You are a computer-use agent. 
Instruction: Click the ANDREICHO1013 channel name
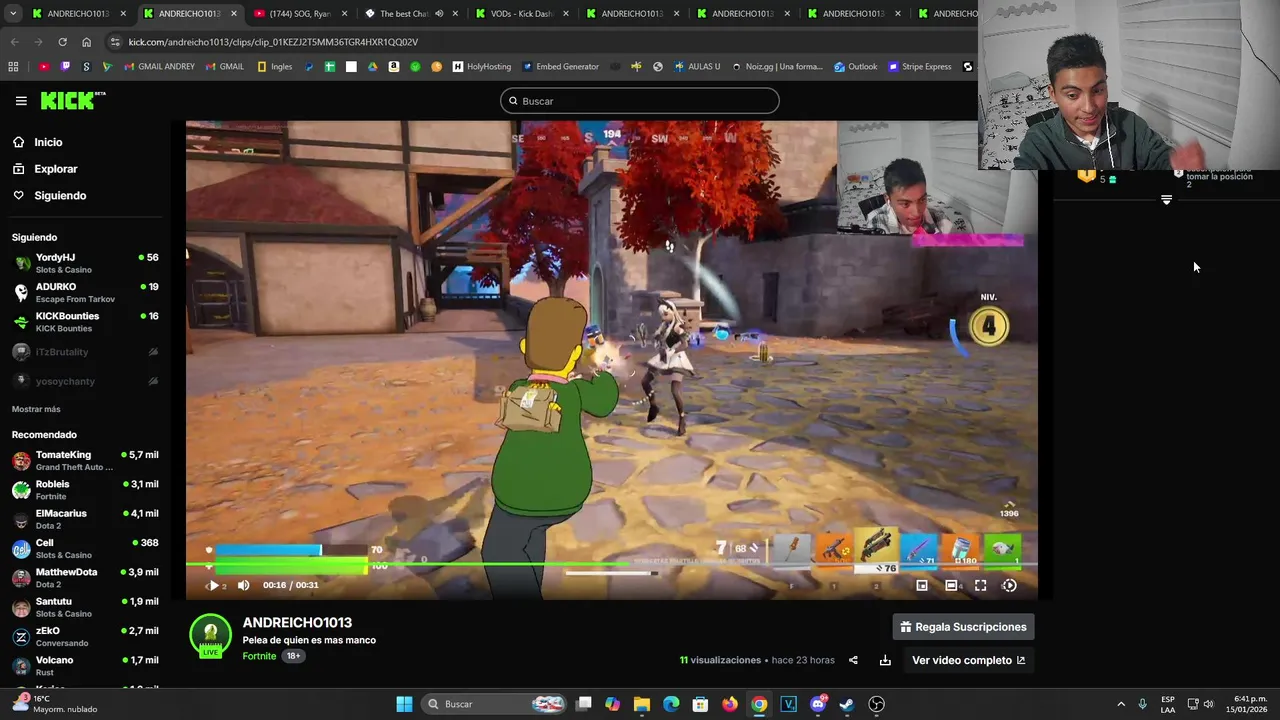pos(297,623)
